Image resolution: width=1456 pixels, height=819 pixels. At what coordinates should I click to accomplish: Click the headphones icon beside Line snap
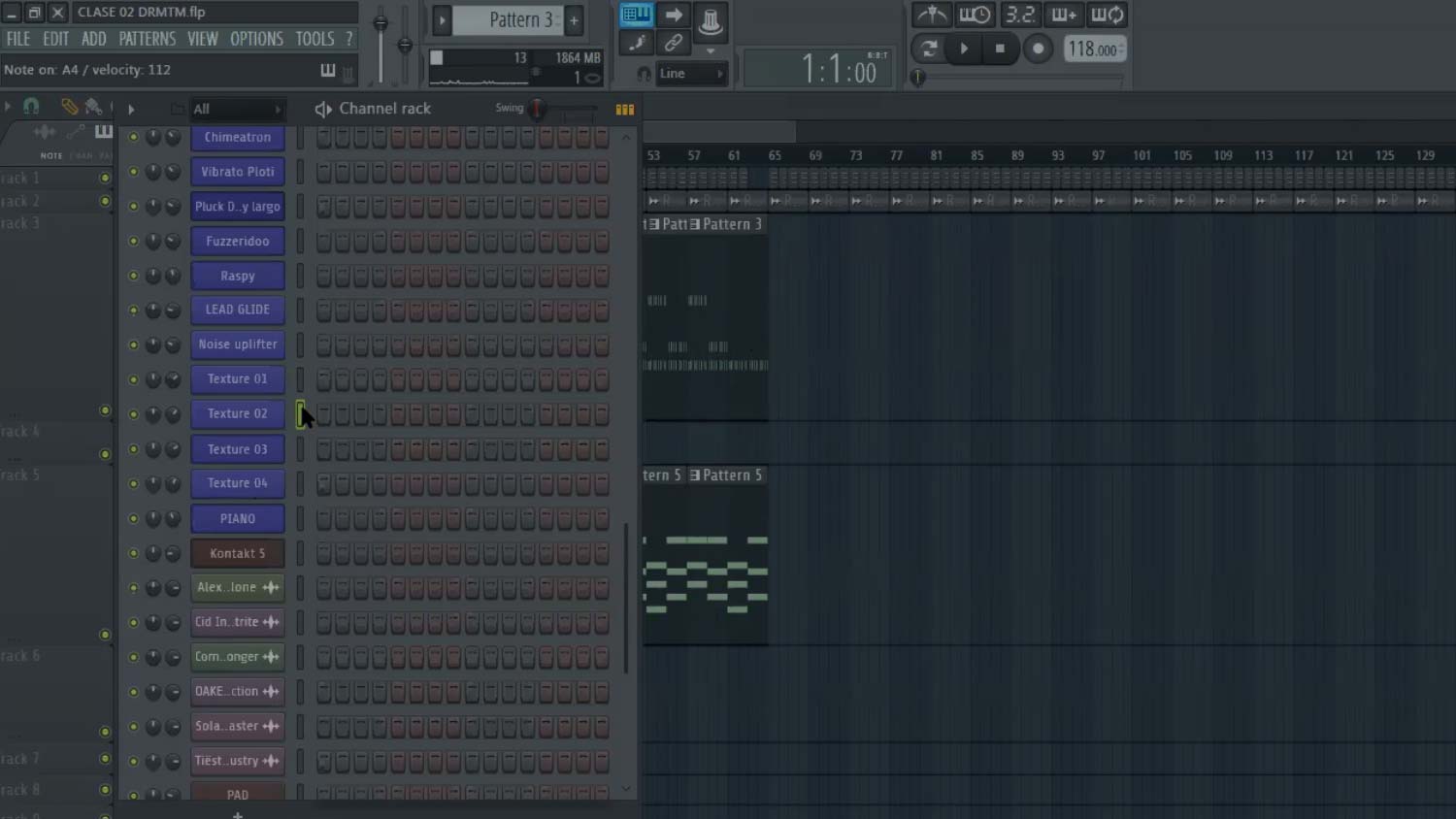coord(644,74)
